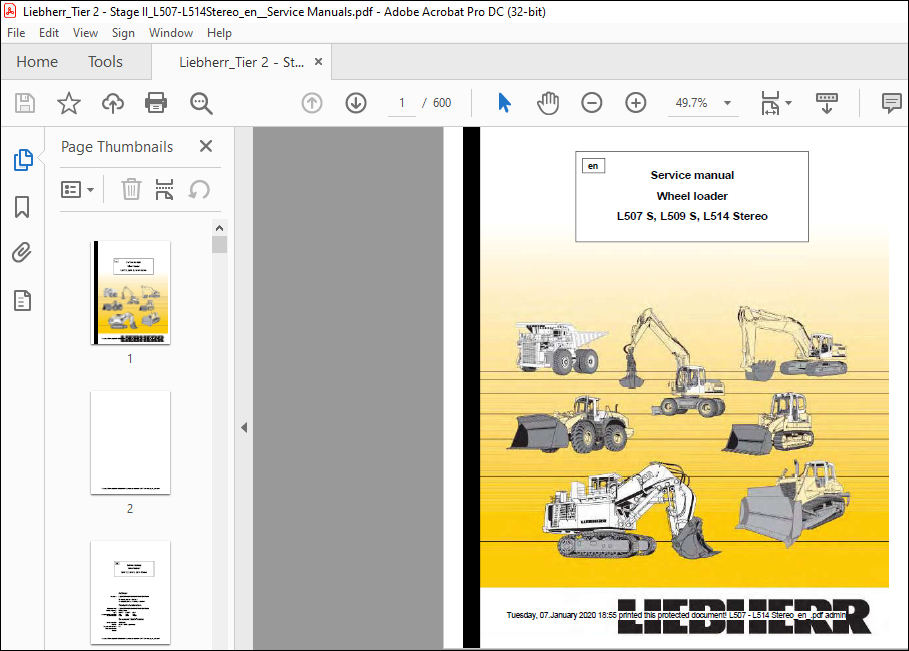Rotate page with the rotate icon
Image resolution: width=909 pixels, height=651 pixels.
(x=199, y=190)
